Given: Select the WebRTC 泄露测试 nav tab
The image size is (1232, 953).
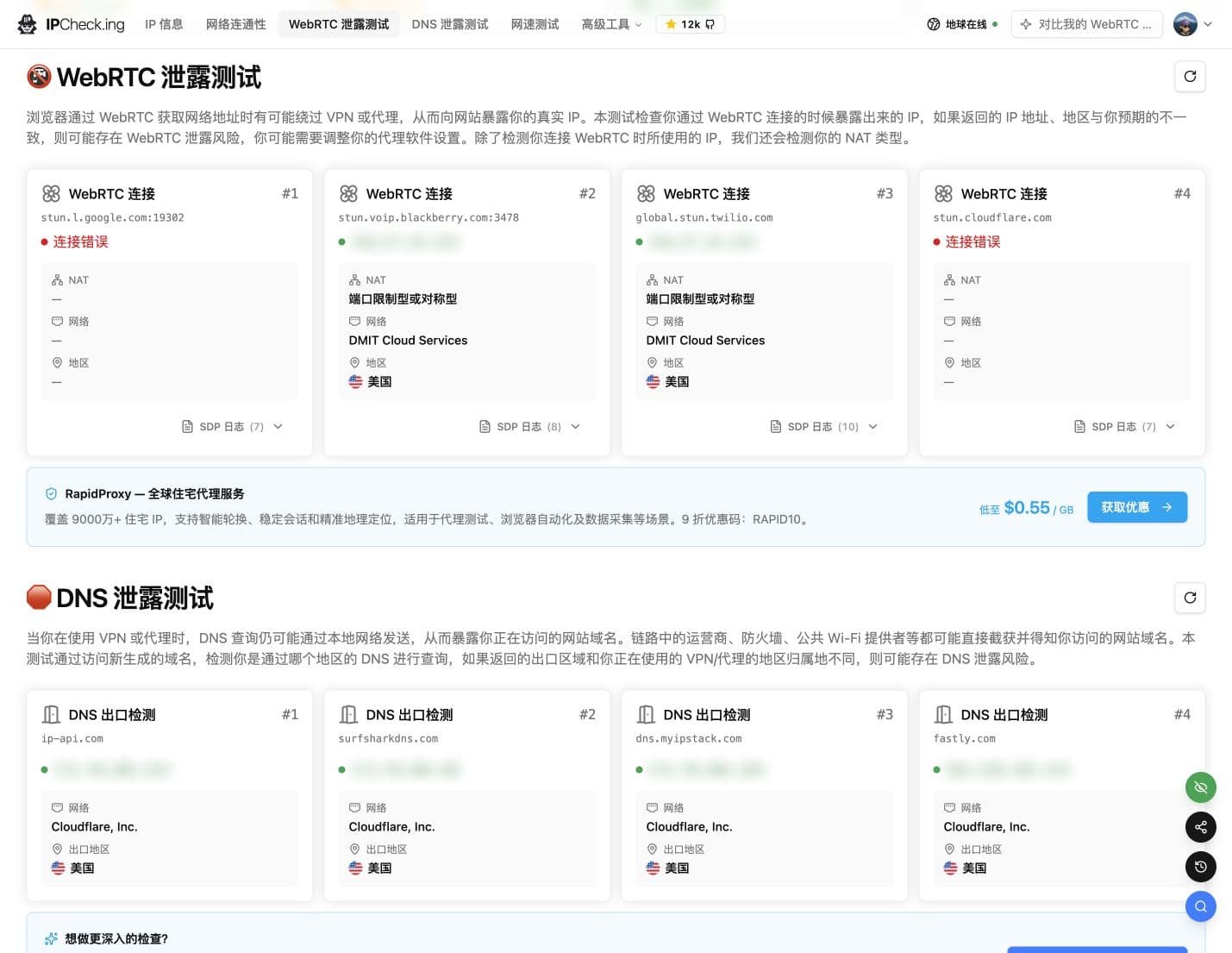Looking at the screenshot, I should click(x=339, y=24).
